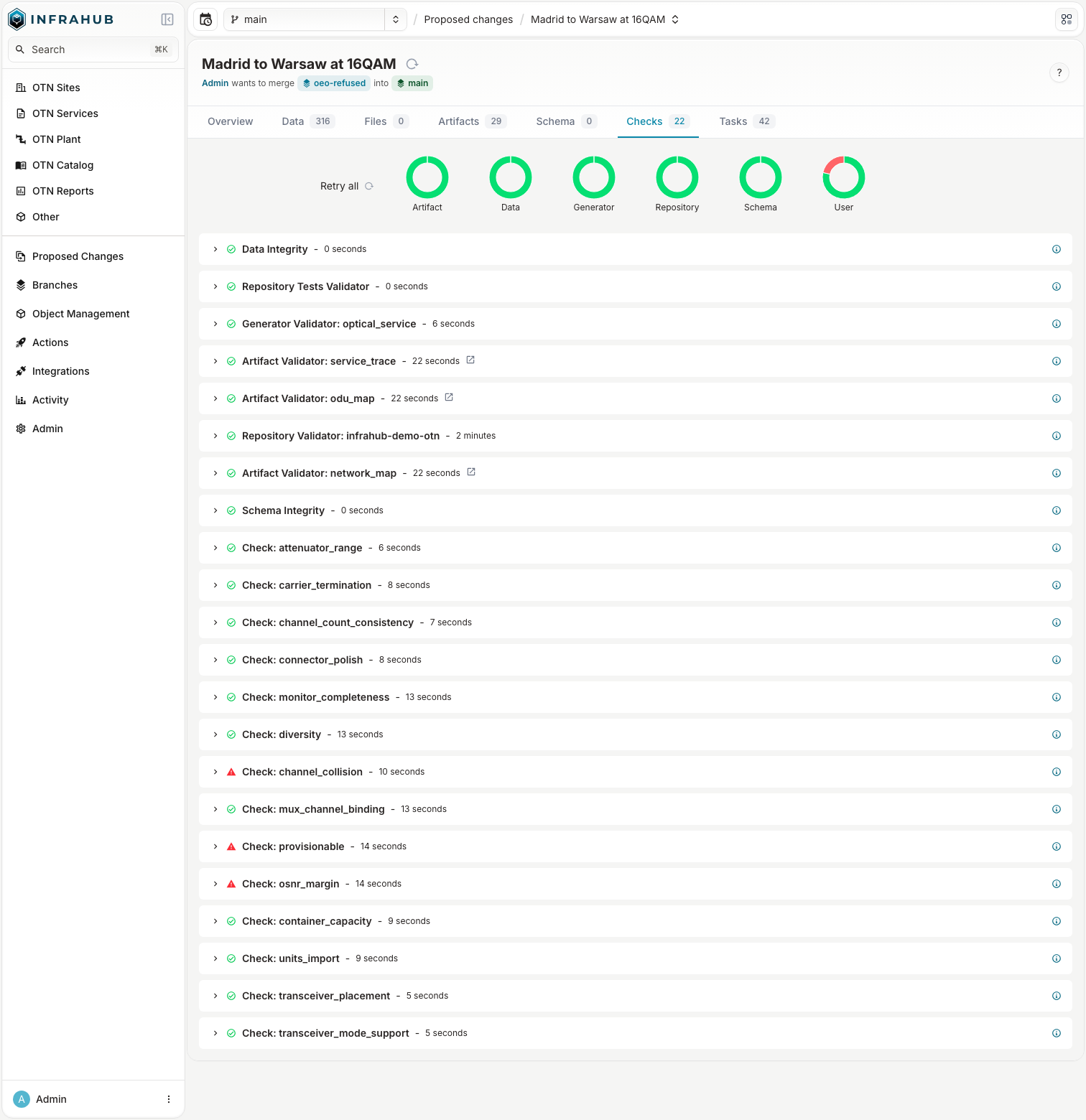Image resolution: width=1086 pixels, height=1120 pixels.
Task: Expand Check: channel_collision details
Action: [x=215, y=772]
